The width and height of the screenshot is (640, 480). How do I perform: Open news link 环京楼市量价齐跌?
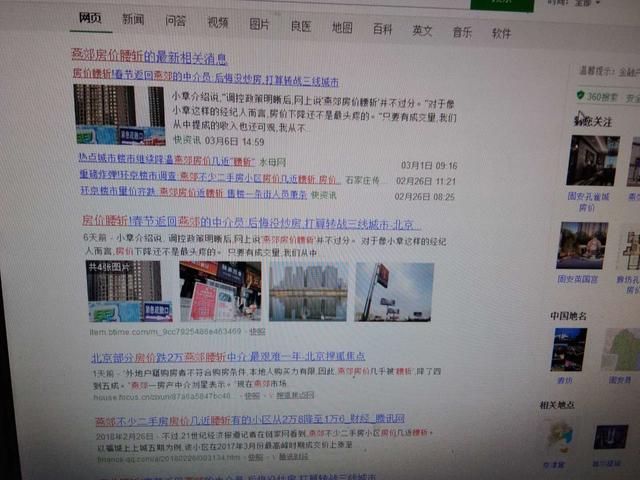pos(193,192)
